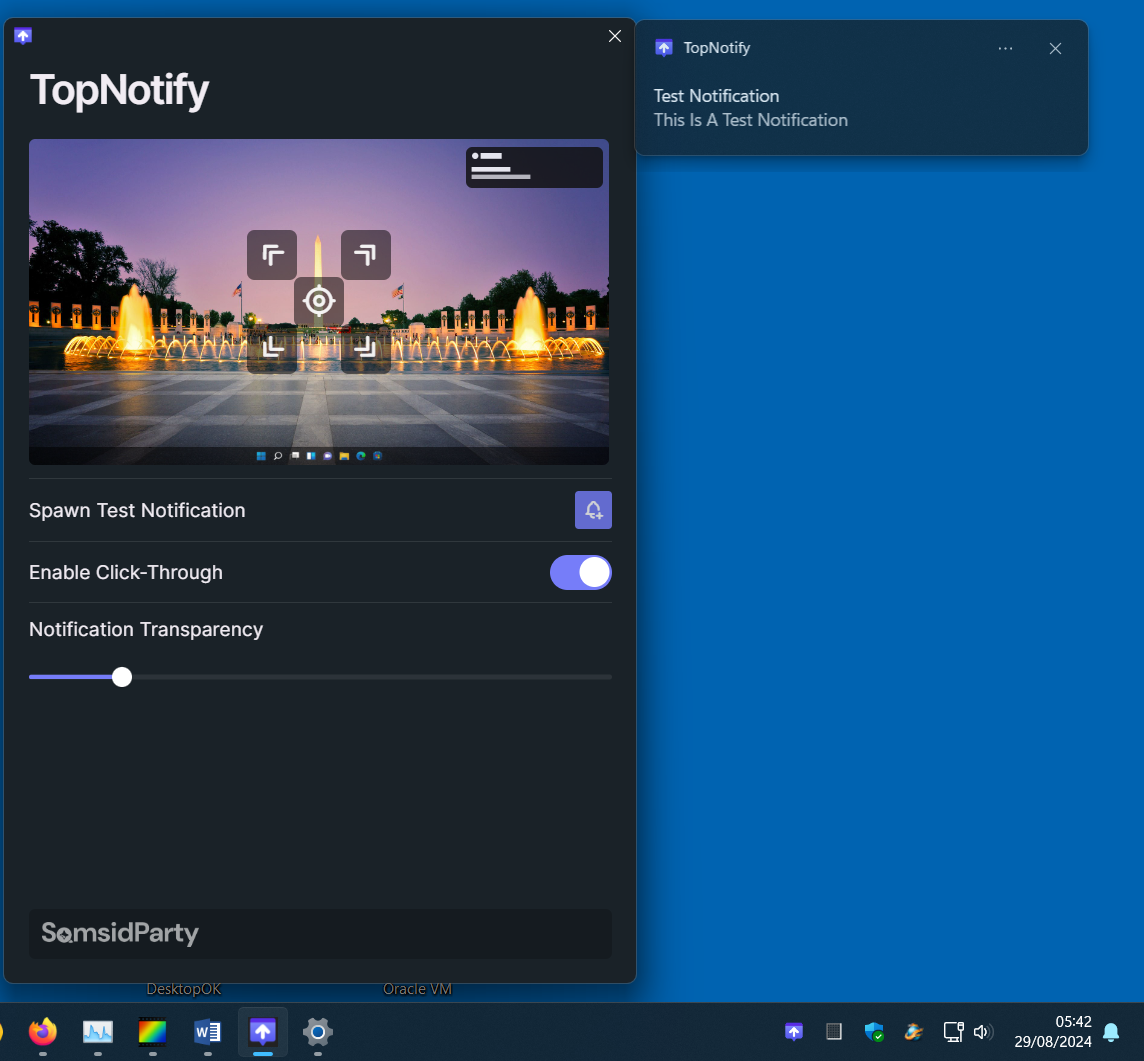Open Windows Security shield tray icon

coord(874,1032)
